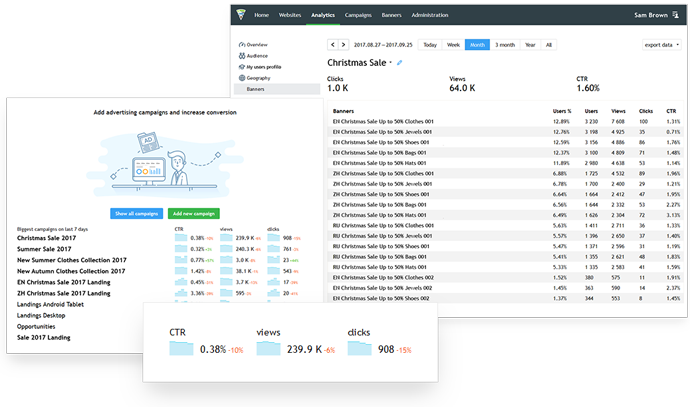The width and height of the screenshot is (690, 407).
Task: Select the Geography globe icon
Action: pos(242,78)
